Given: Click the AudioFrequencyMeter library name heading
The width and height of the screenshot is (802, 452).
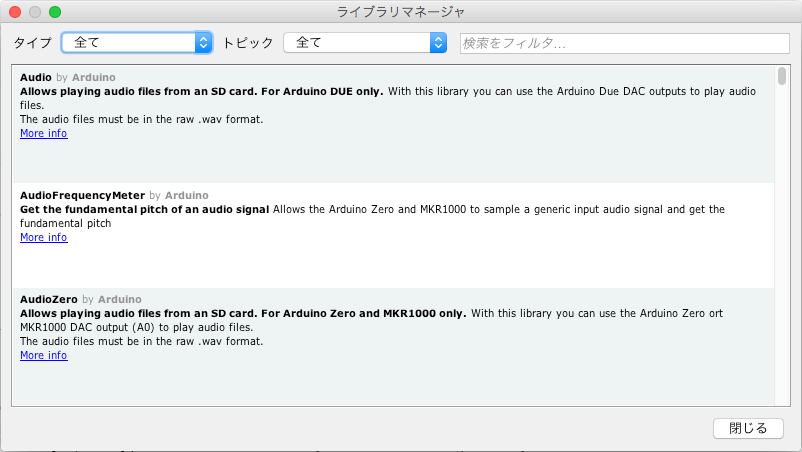Looking at the screenshot, I should pos(82,195).
